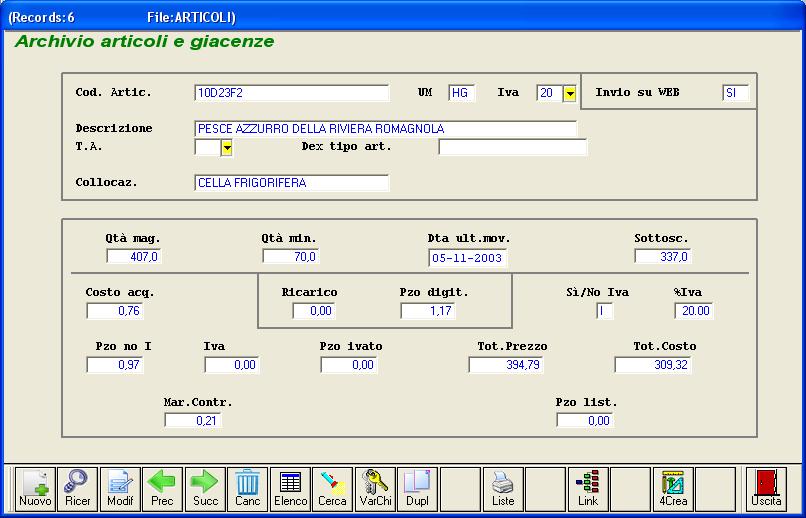Delete the record with the Canc trash icon
The image size is (806, 518).
click(248, 489)
